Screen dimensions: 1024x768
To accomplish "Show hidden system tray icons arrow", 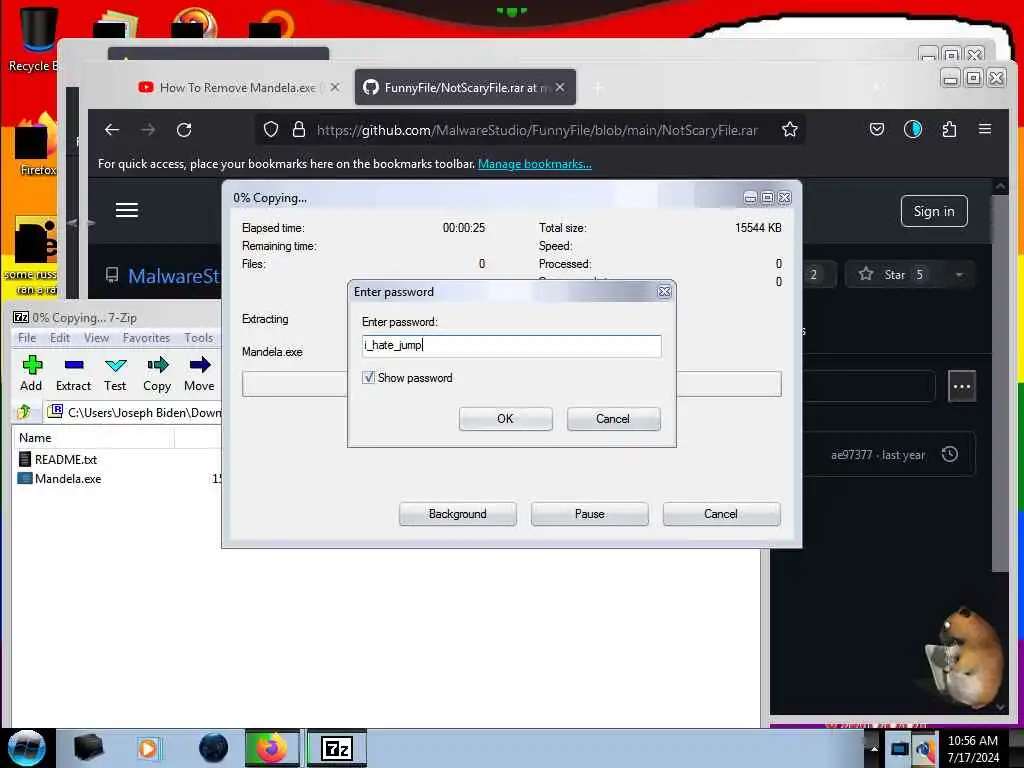I will tap(874, 748).
